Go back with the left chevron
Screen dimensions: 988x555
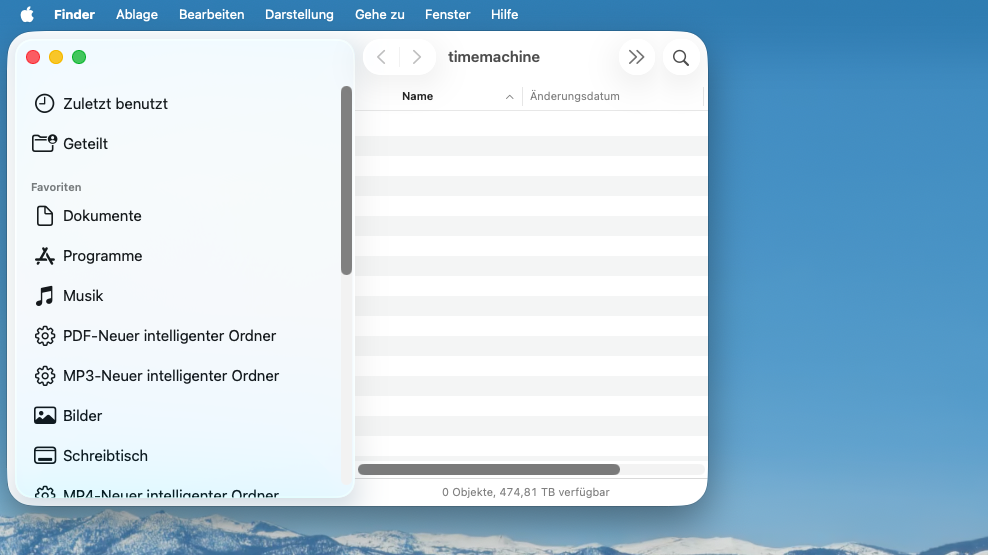pyautogui.click(x=381, y=58)
